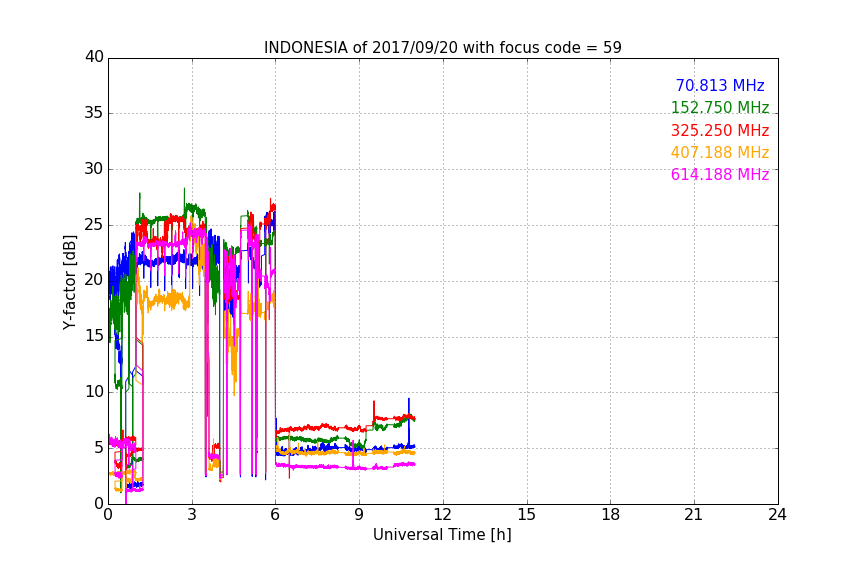Select the 407.188 MHz legend label
Screen dimensions: 864x576
coord(720,152)
